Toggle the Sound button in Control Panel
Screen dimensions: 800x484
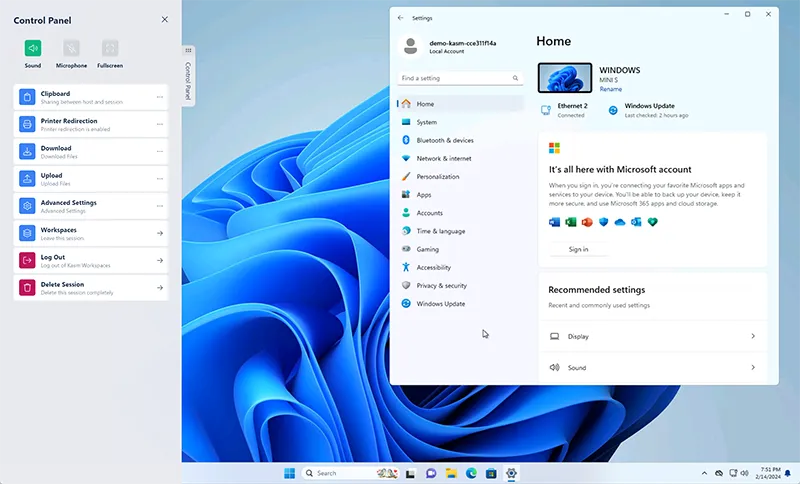(33, 48)
